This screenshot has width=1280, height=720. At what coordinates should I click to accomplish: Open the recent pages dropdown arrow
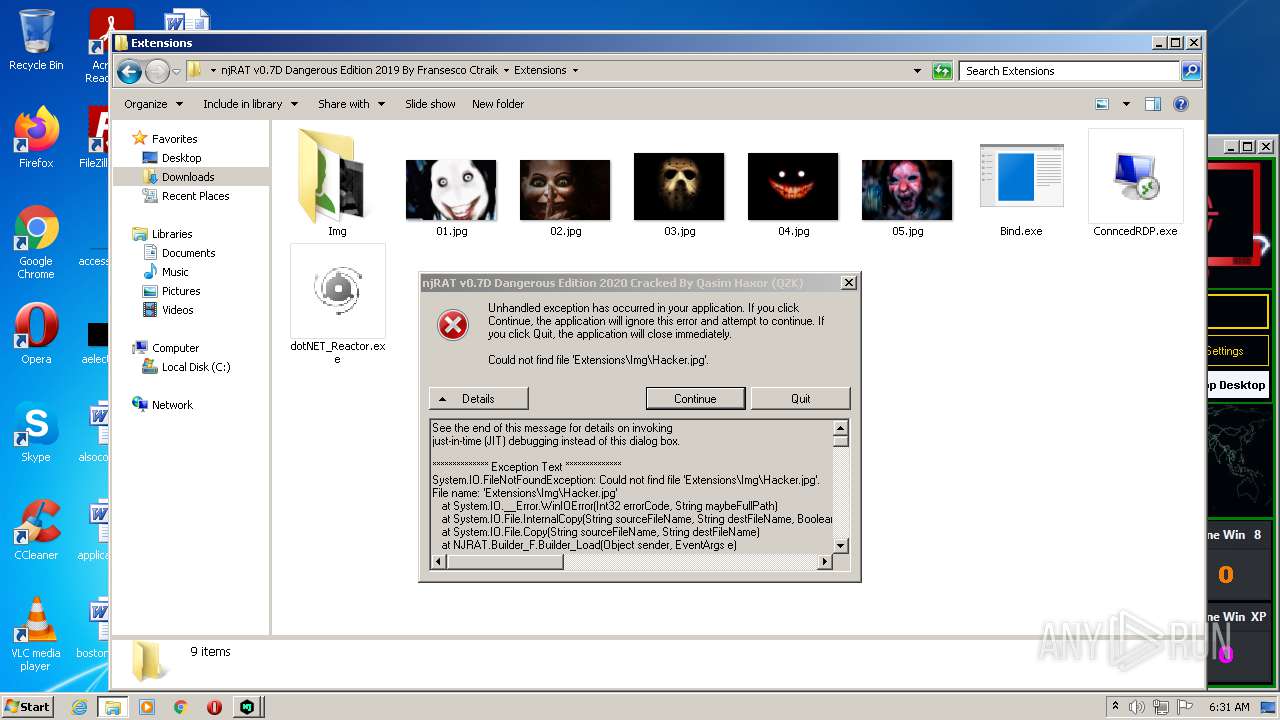(x=176, y=71)
